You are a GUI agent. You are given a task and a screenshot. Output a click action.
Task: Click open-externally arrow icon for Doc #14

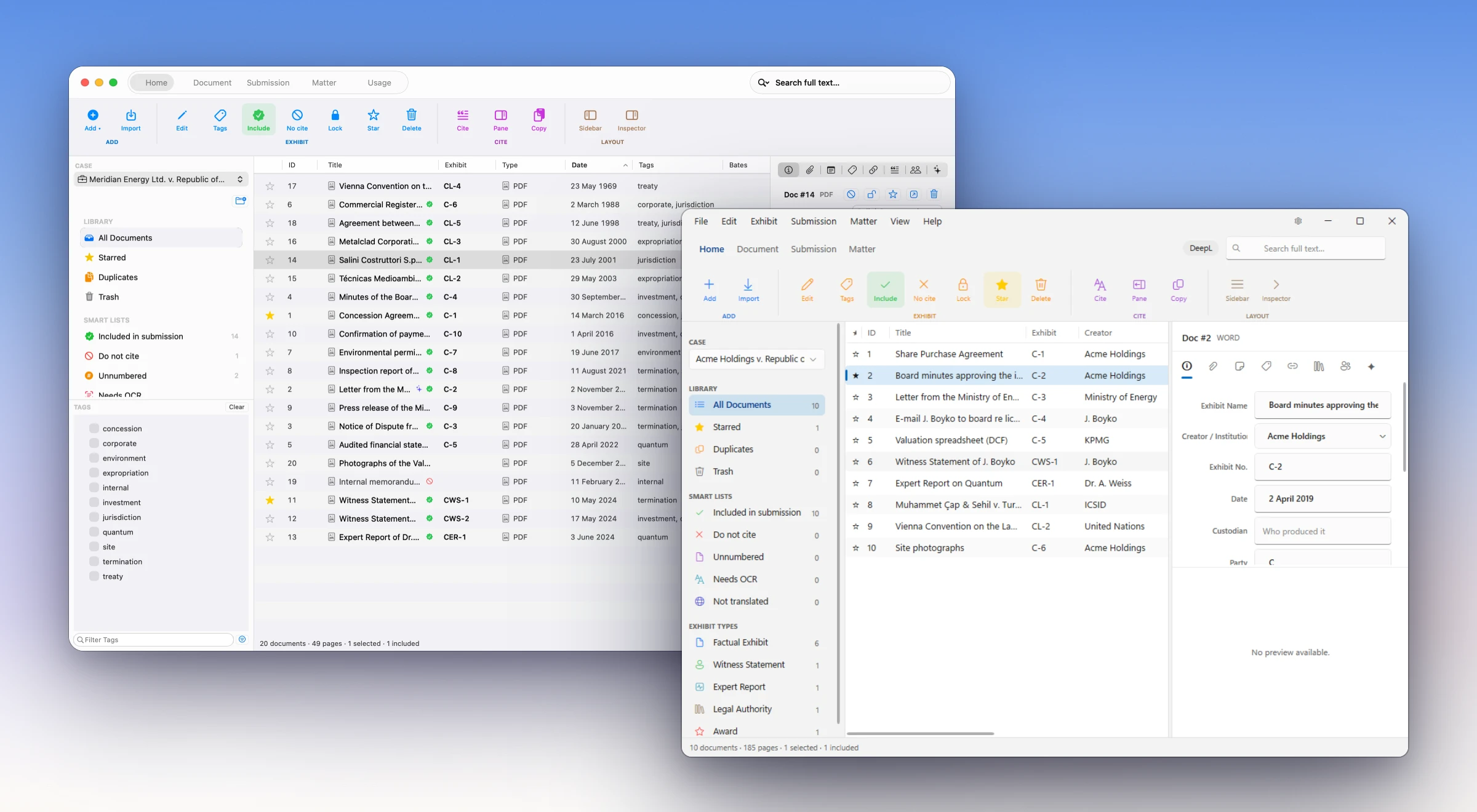[x=914, y=194]
